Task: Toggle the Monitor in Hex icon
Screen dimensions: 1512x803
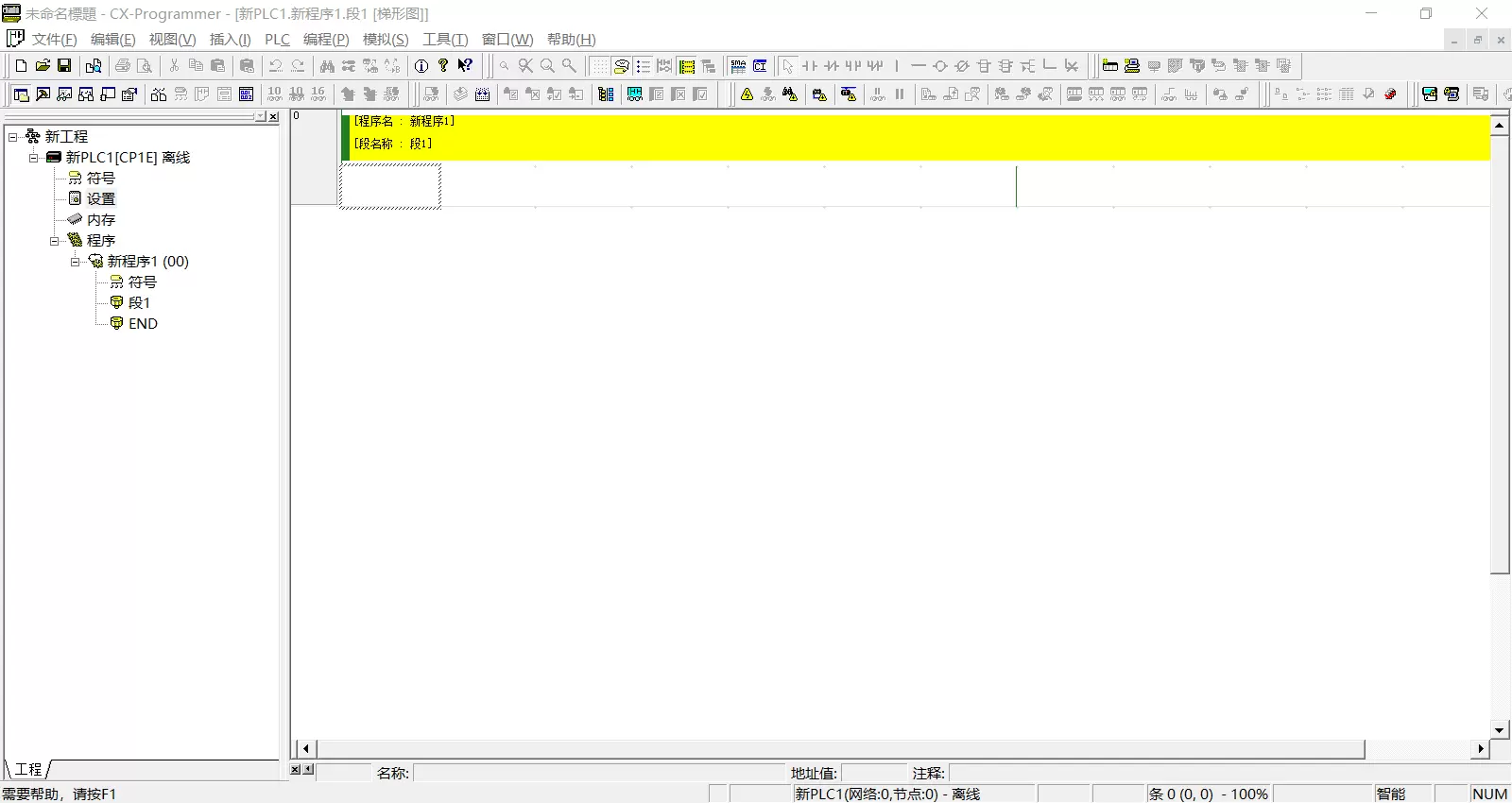Action: pos(318,94)
